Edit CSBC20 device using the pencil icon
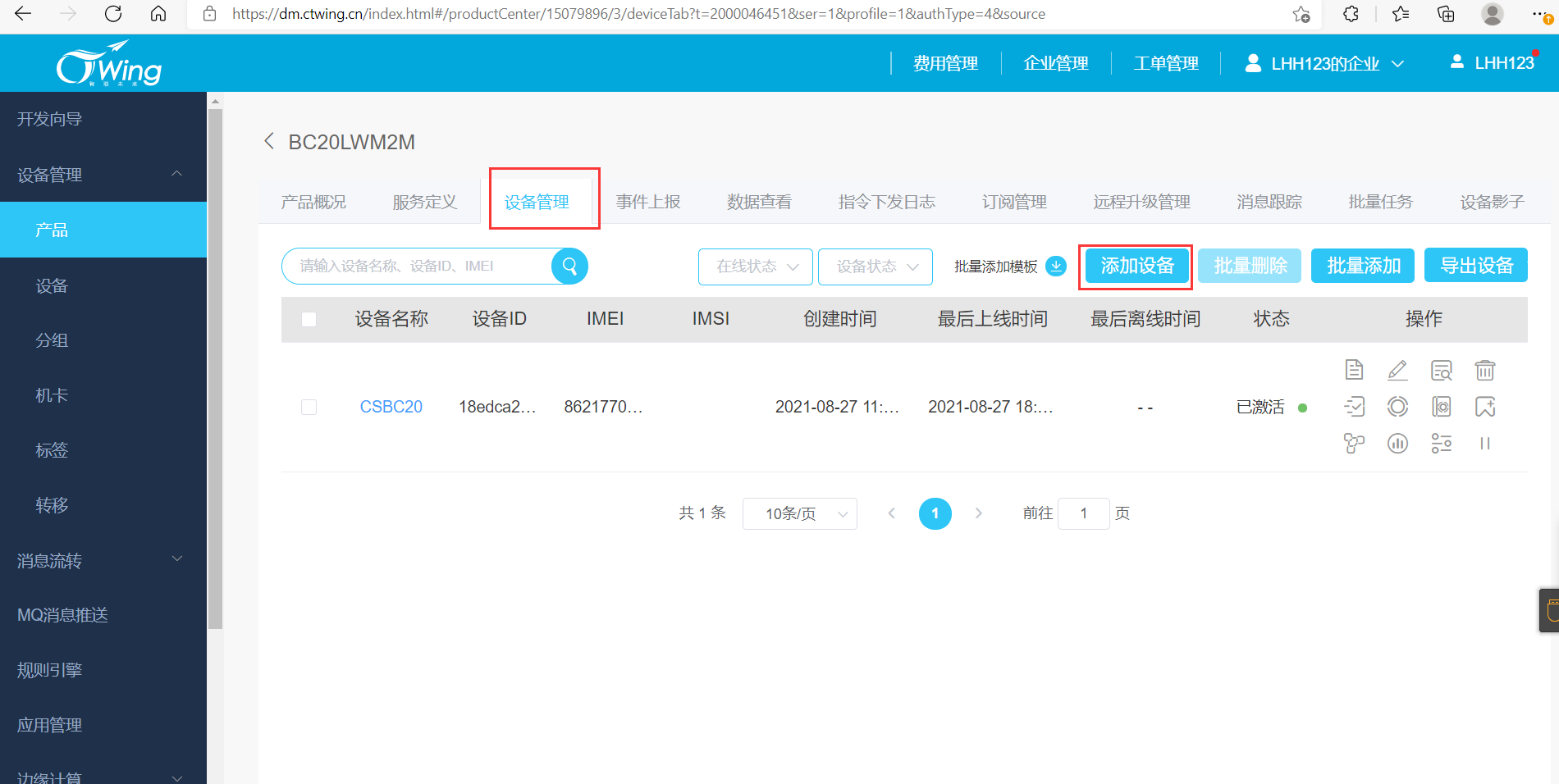1559x784 pixels. (1397, 370)
